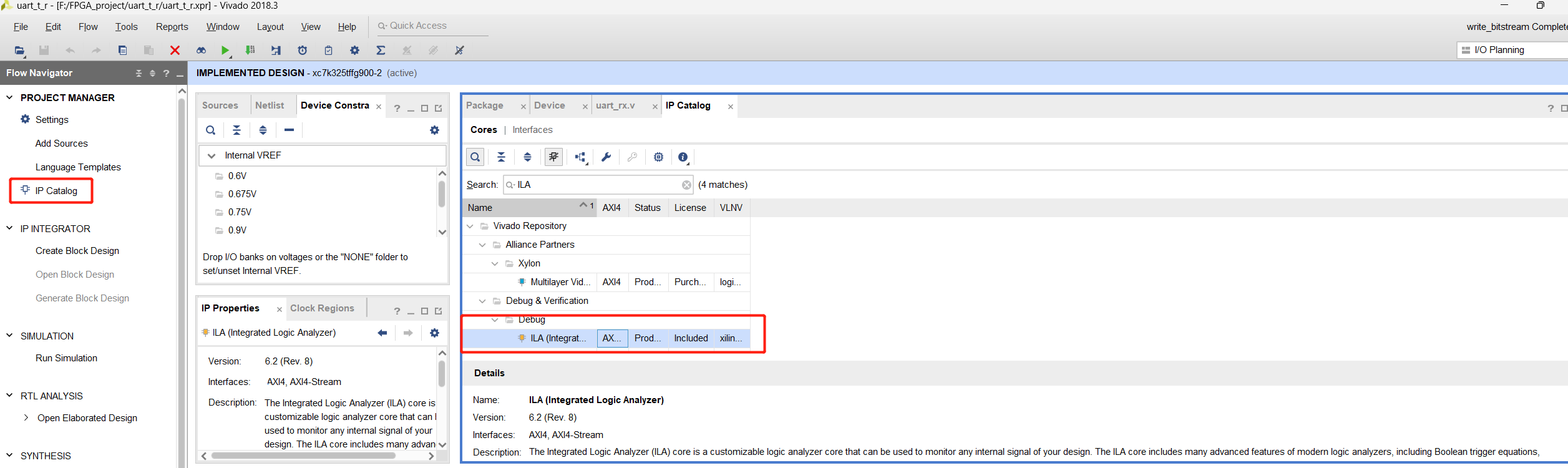Screen dimensions: 1568x468
Task: Click the Open Project toolbar icon
Action: [19, 51]
